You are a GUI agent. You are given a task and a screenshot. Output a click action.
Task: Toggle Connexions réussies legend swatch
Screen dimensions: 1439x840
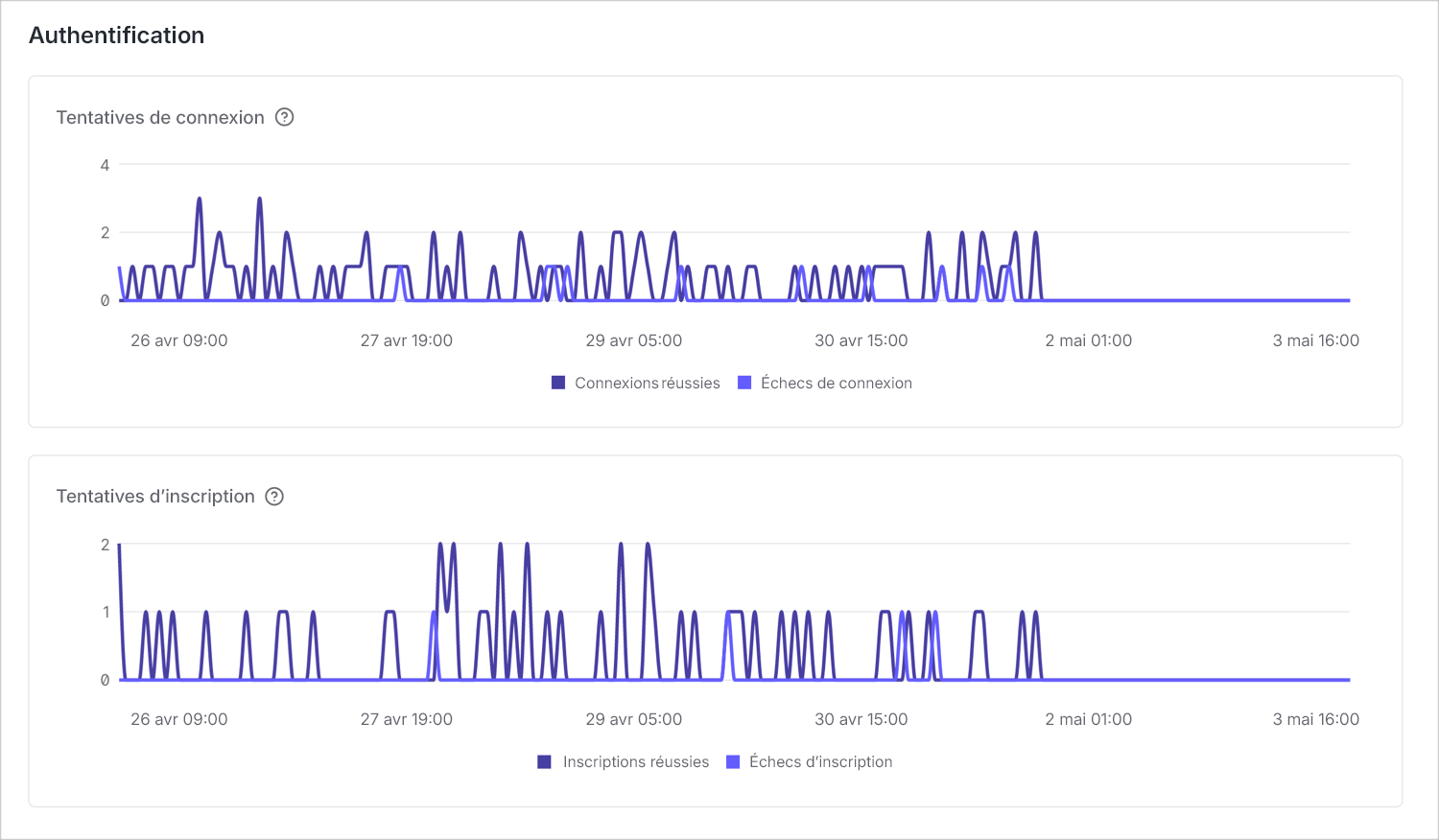558,383
